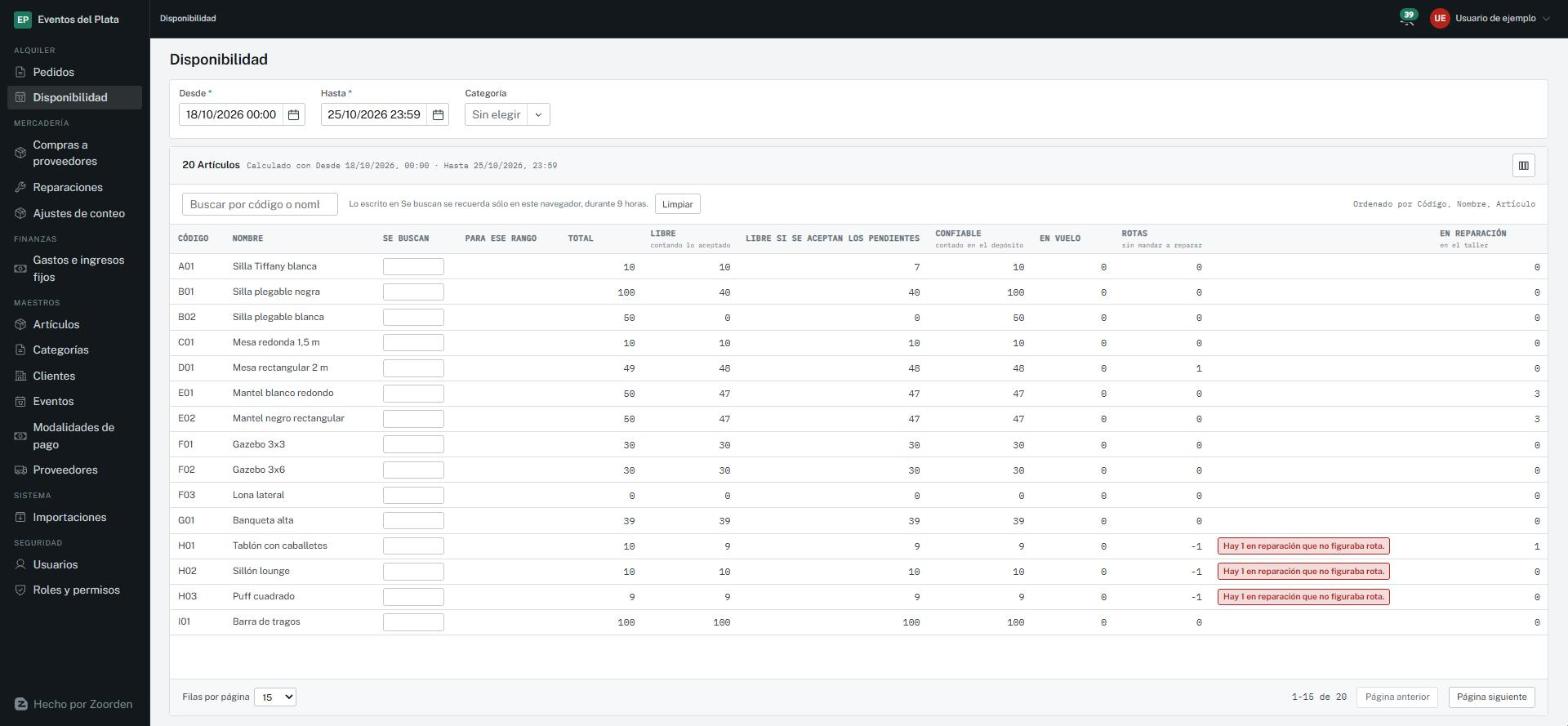Click the Sillón lounge row name
1568x726 pixels.
coord(261,571)
